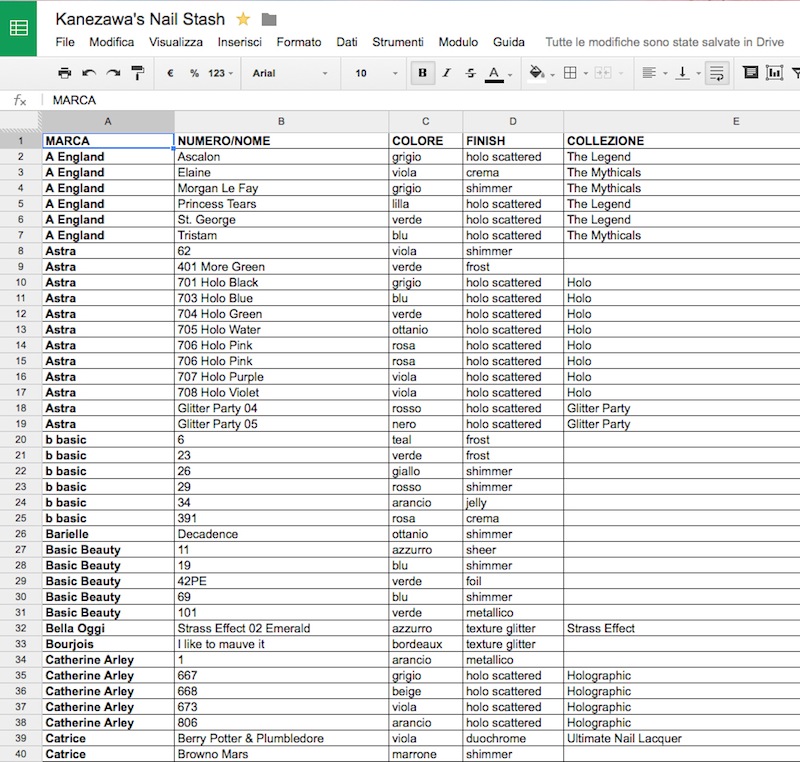Image resolution: width=800 pixels, height=762 pixels.
Task: Select row 20 header
Action: point(20,440)
